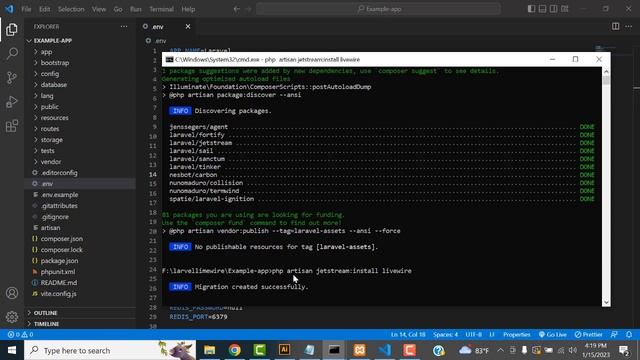Screen dimensions: 640x360
Task: Click Spaces: 4 indentation status item
Action: pyautogui.click(x=445, y=335)
